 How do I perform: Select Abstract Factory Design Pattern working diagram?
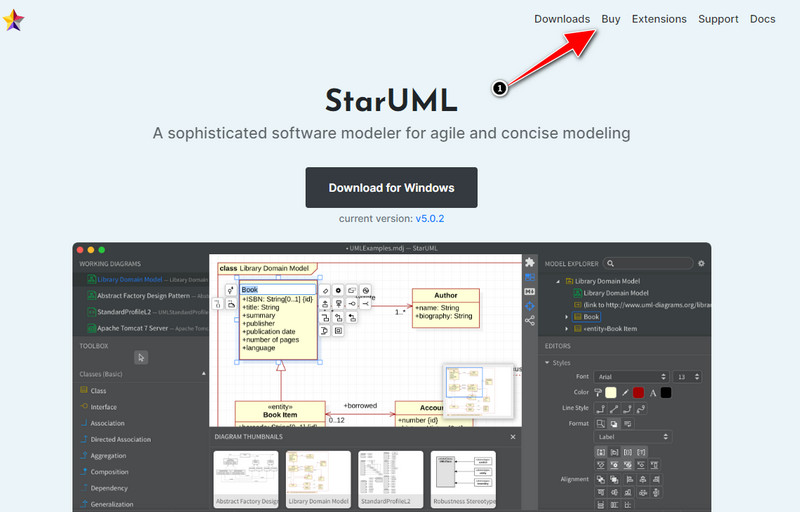140,296
